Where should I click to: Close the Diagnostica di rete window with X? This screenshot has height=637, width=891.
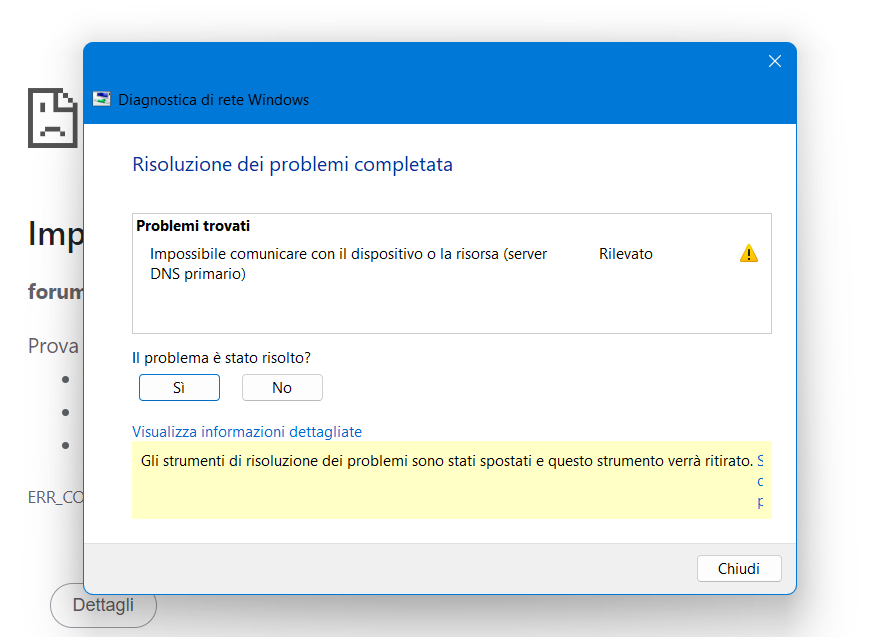click(x=775, y=61)
